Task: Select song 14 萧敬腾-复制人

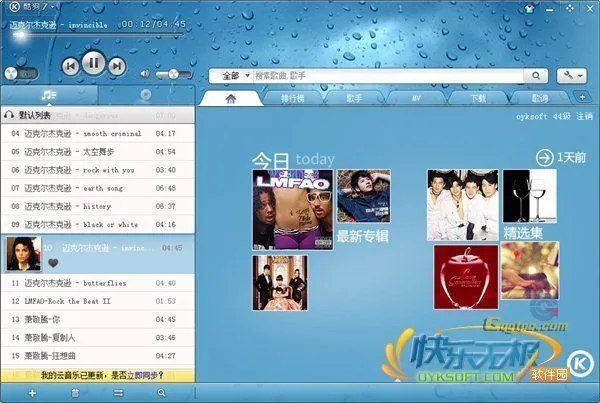Action: coord(98,338)
